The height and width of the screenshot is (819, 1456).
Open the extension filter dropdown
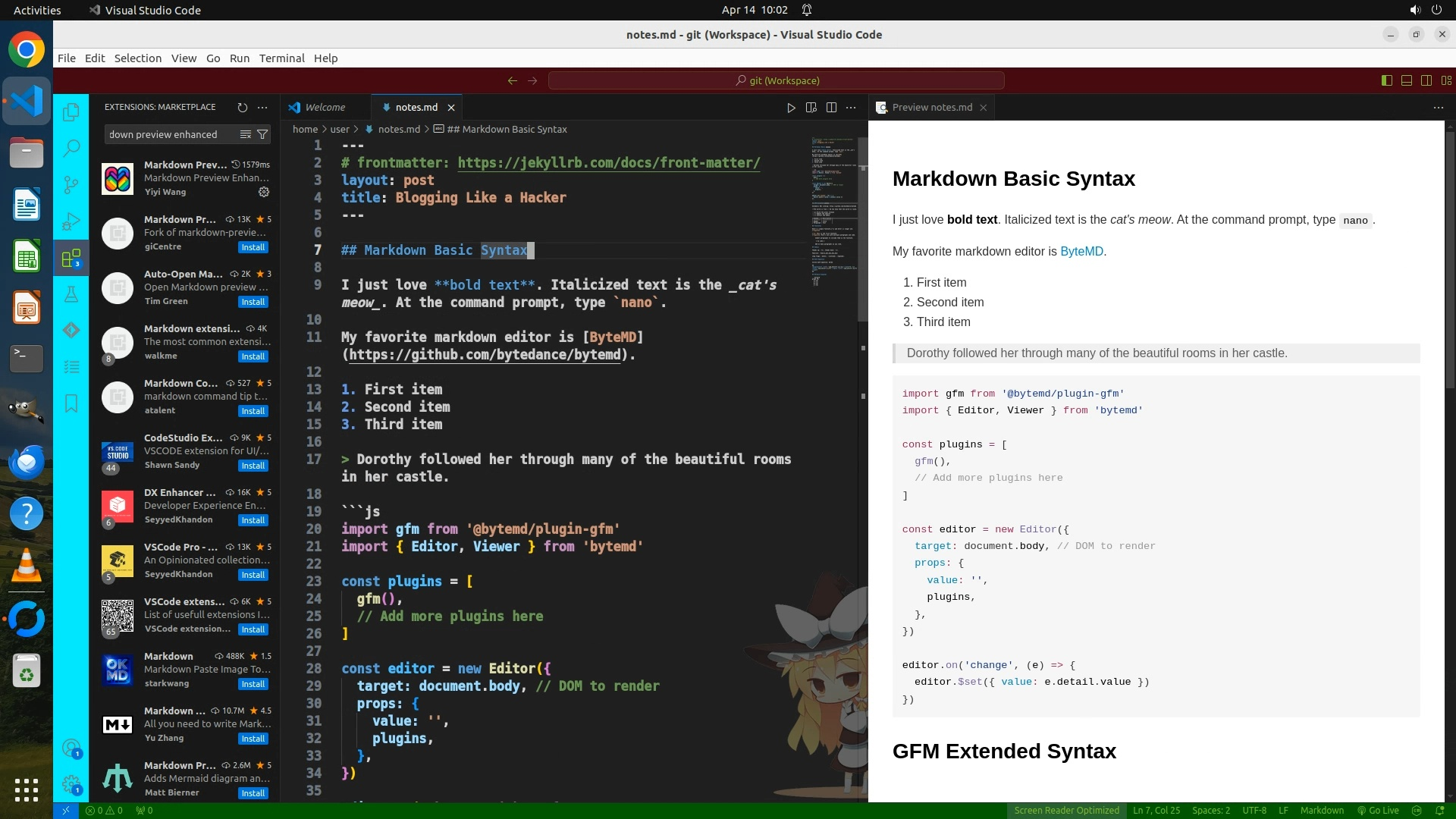click(x=262, y=134)
